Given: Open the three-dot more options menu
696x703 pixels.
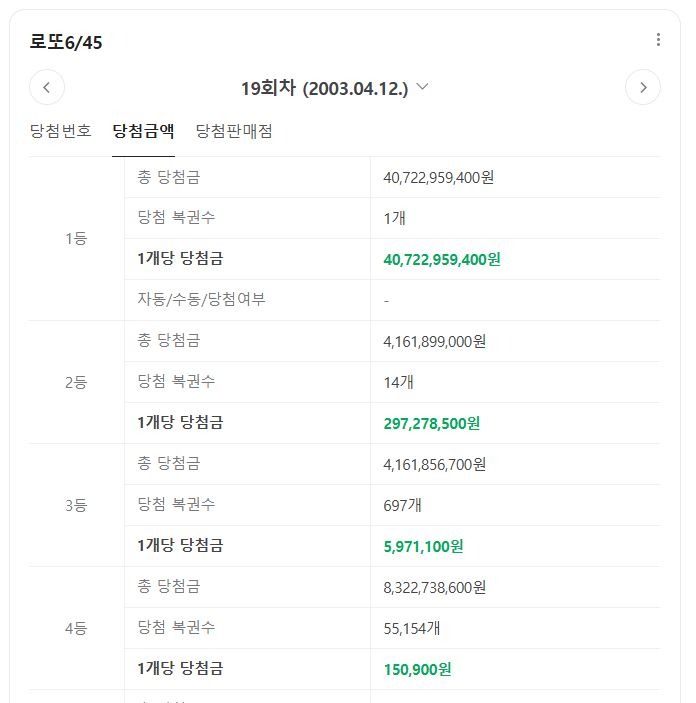Looking at the screenshot, I should coord(658,39).
